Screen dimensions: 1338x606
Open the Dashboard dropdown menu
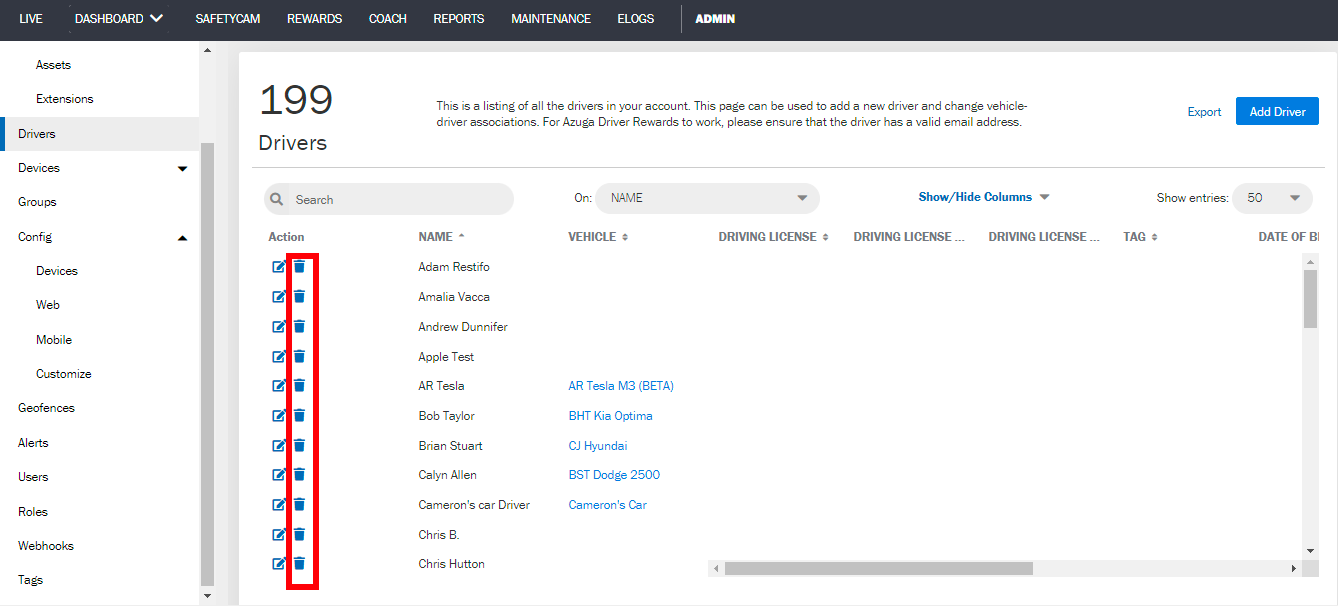point(119,19)
